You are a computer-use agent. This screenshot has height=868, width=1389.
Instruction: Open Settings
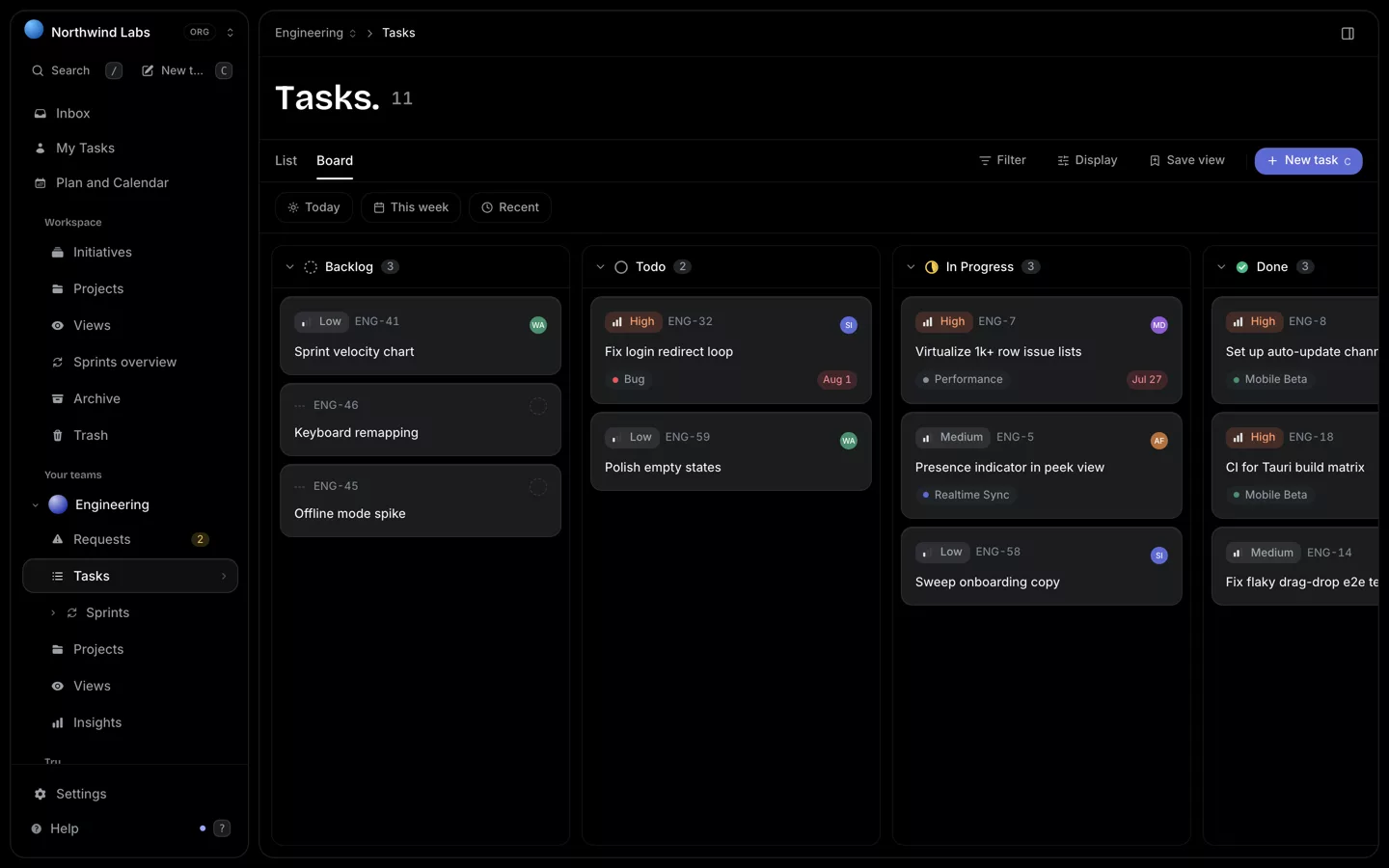click(130, 794)
